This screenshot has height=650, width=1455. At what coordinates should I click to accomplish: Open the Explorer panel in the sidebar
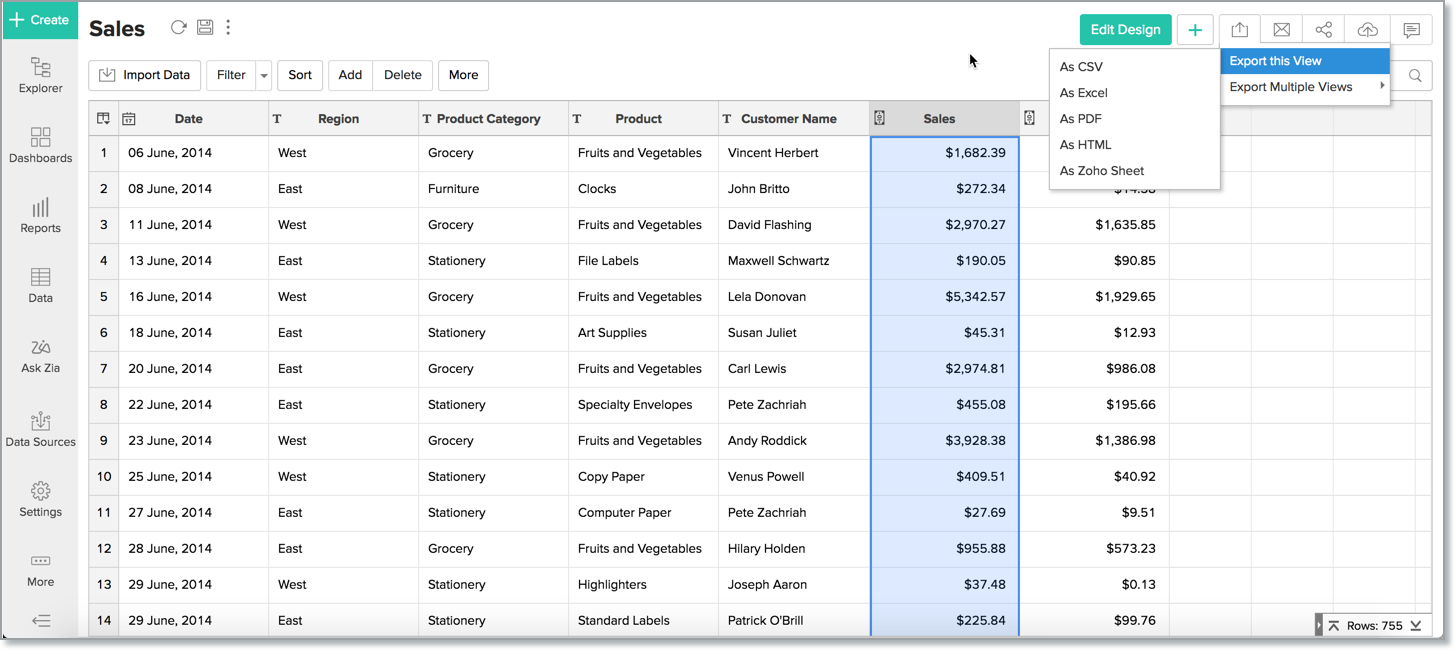pos(40,75)
